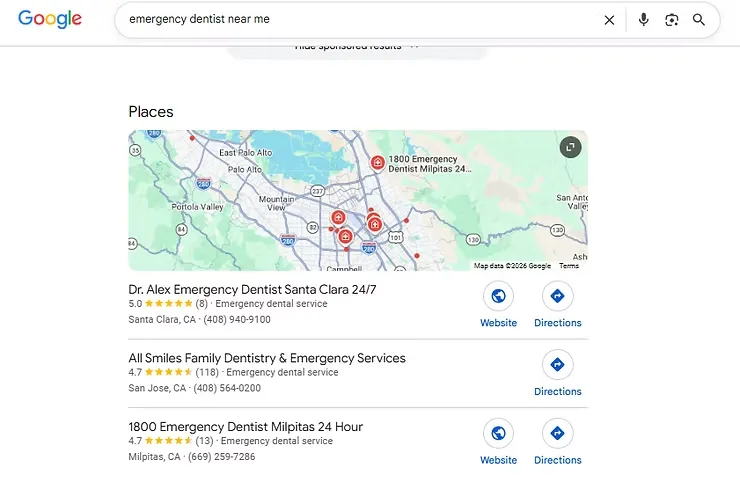Screen dimensions: 740x481
Task: Click Mountain View label on the map
Action: coord(277,203)
